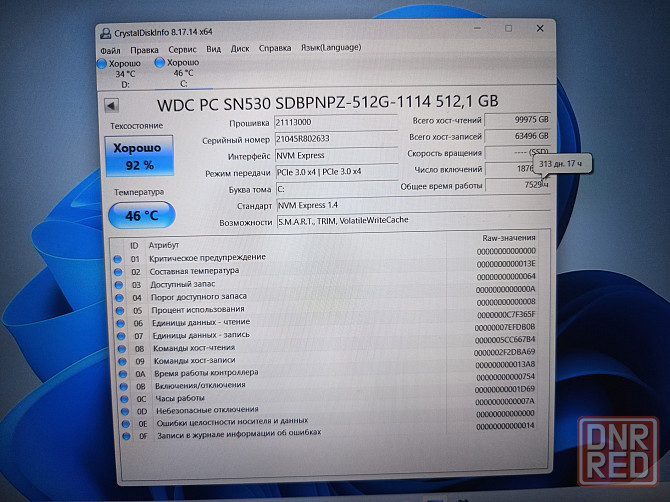
Task: Click the blue health indicator for disk D:
Action: (102, 64)
